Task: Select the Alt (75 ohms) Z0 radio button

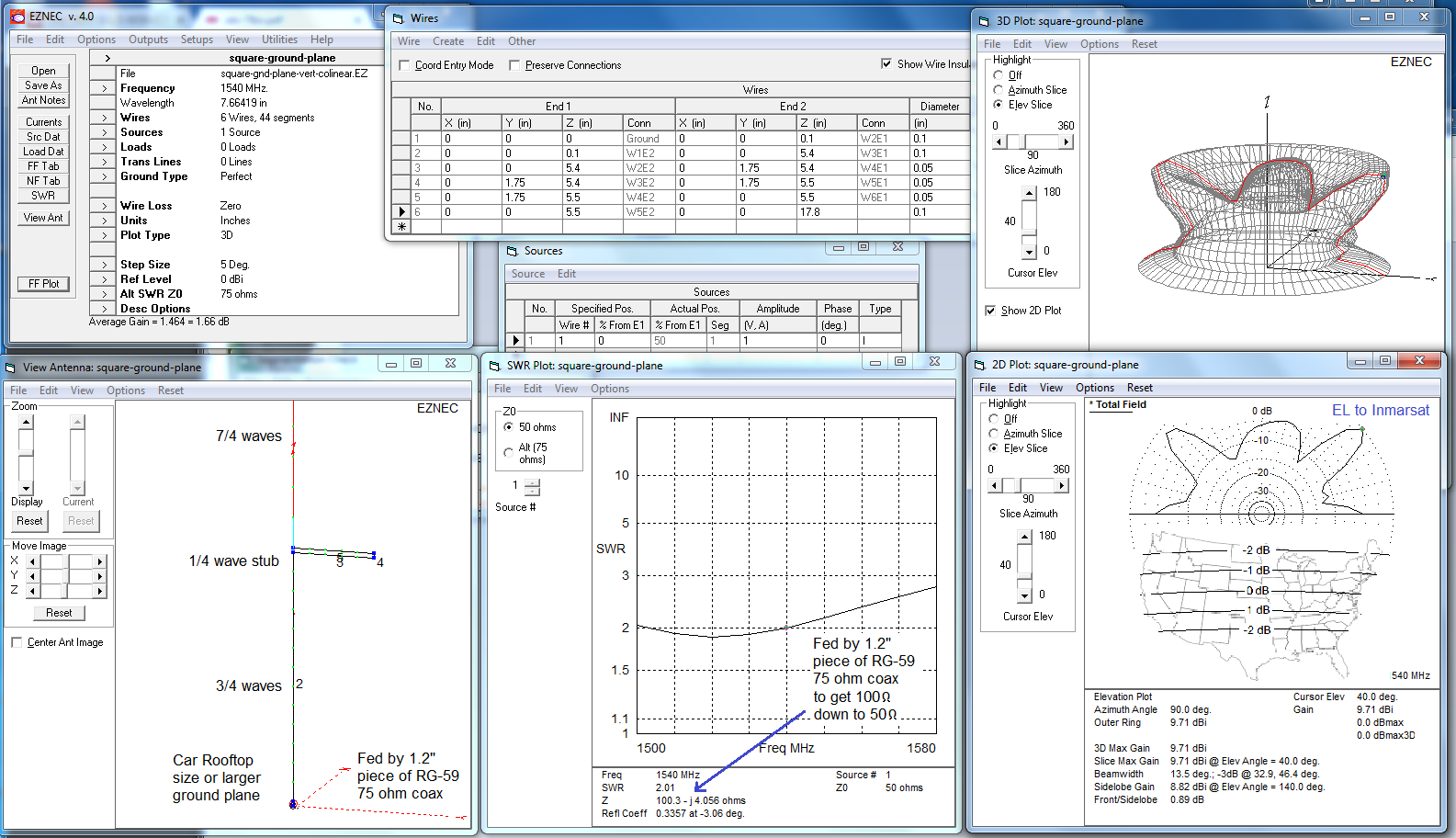Action: pyautogui.click(x=508, y=452)
